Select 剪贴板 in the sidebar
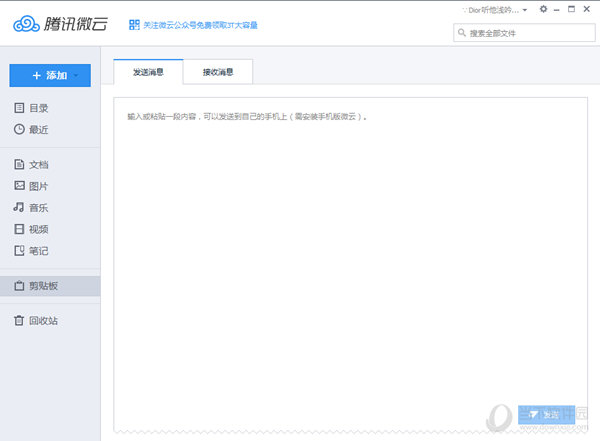The width and height of the screenshot is (600, 441). (50, 286)
